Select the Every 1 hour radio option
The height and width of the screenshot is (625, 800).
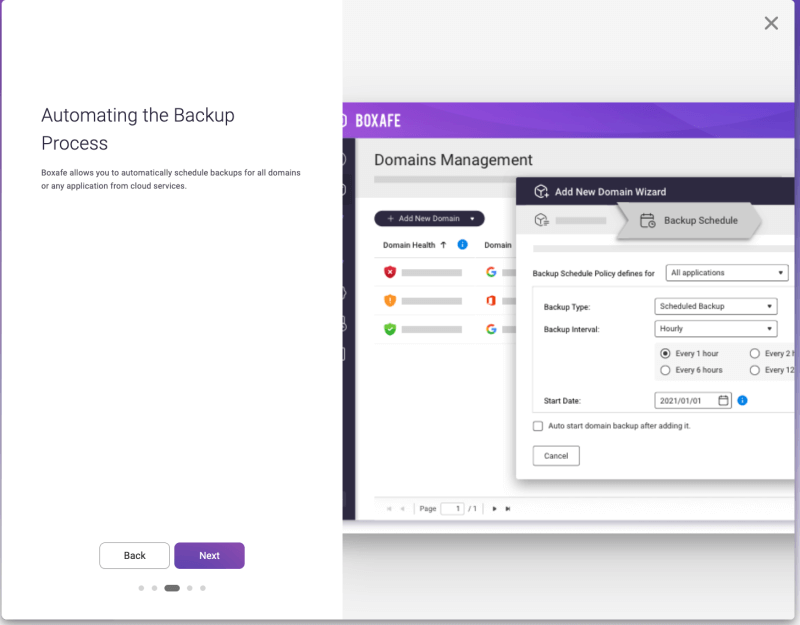[x=665, y=354]
